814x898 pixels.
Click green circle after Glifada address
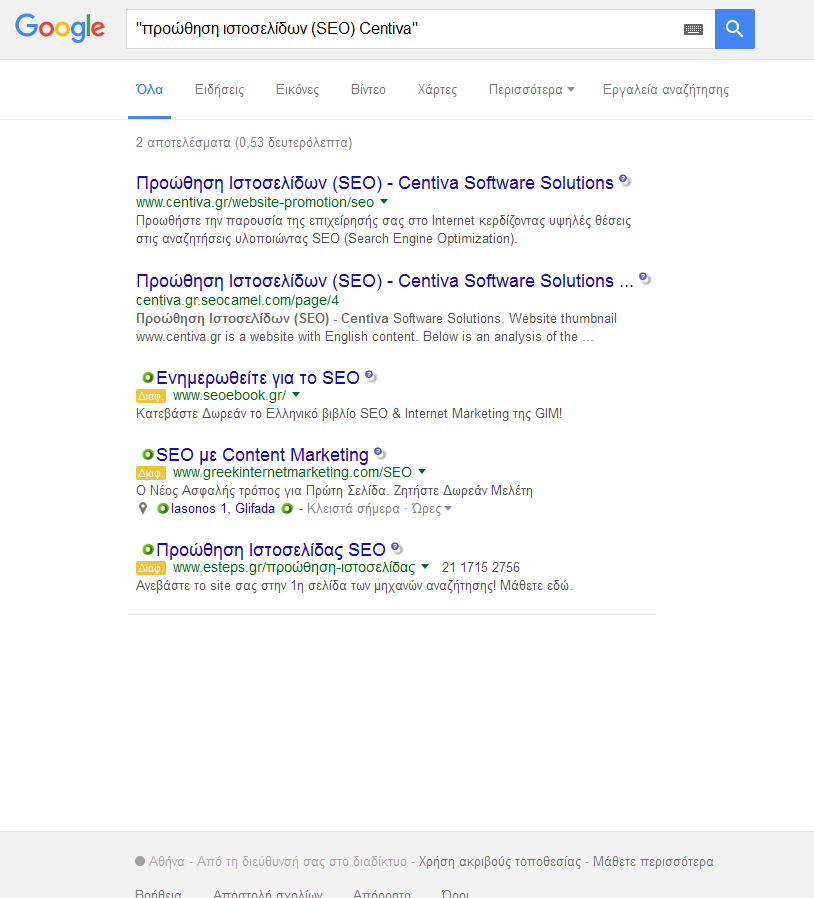pyautogui.click(x=287, y=509)
